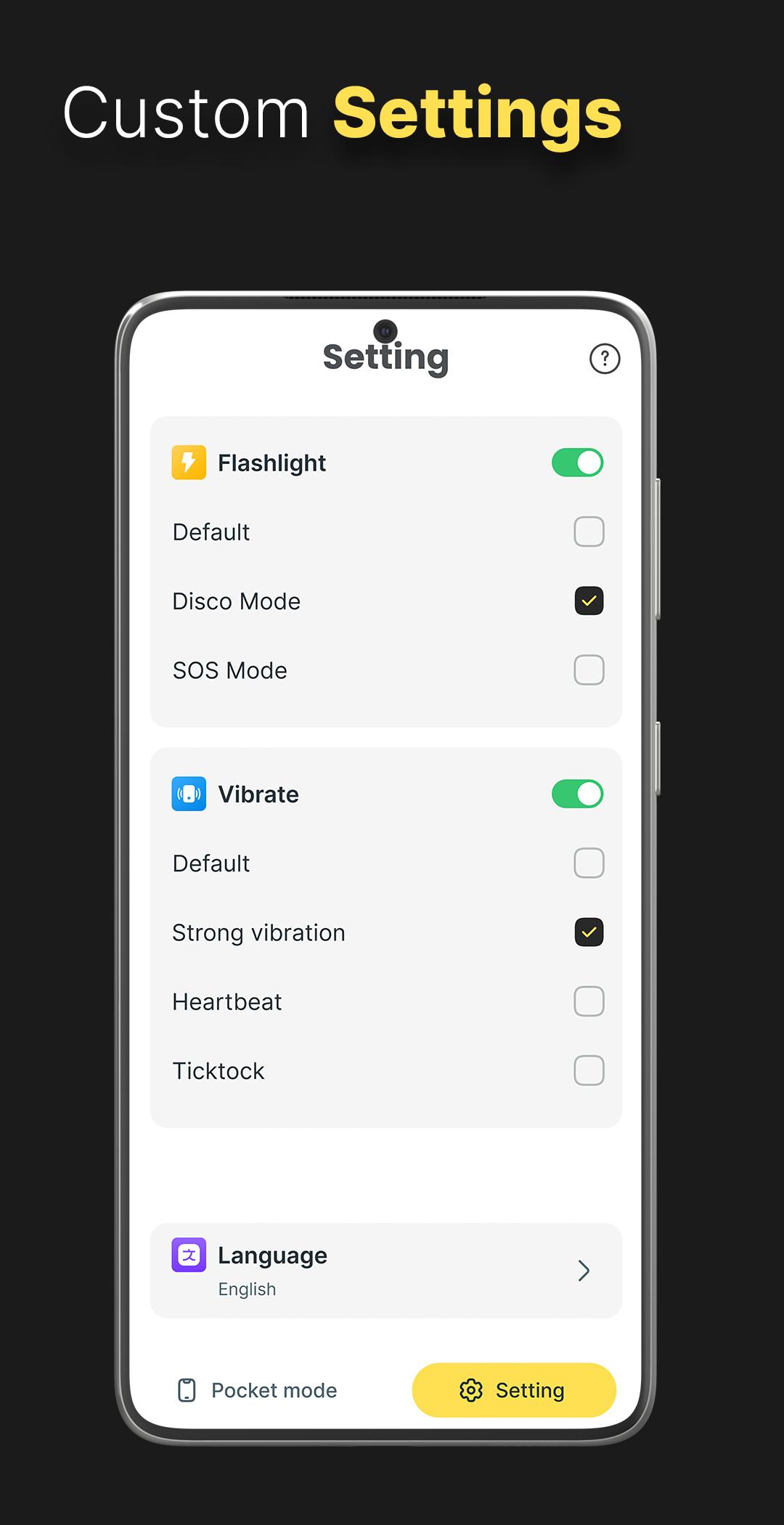Click the Pocket mode phone icon
The width and height of the screenshot is (784, 1525).
pyautogui.click(x=187, y=1390)
